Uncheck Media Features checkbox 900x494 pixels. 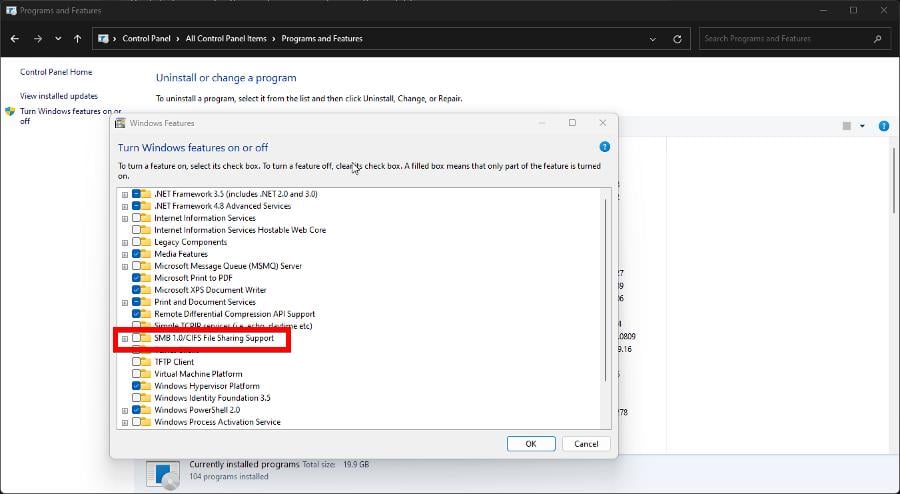136,254
